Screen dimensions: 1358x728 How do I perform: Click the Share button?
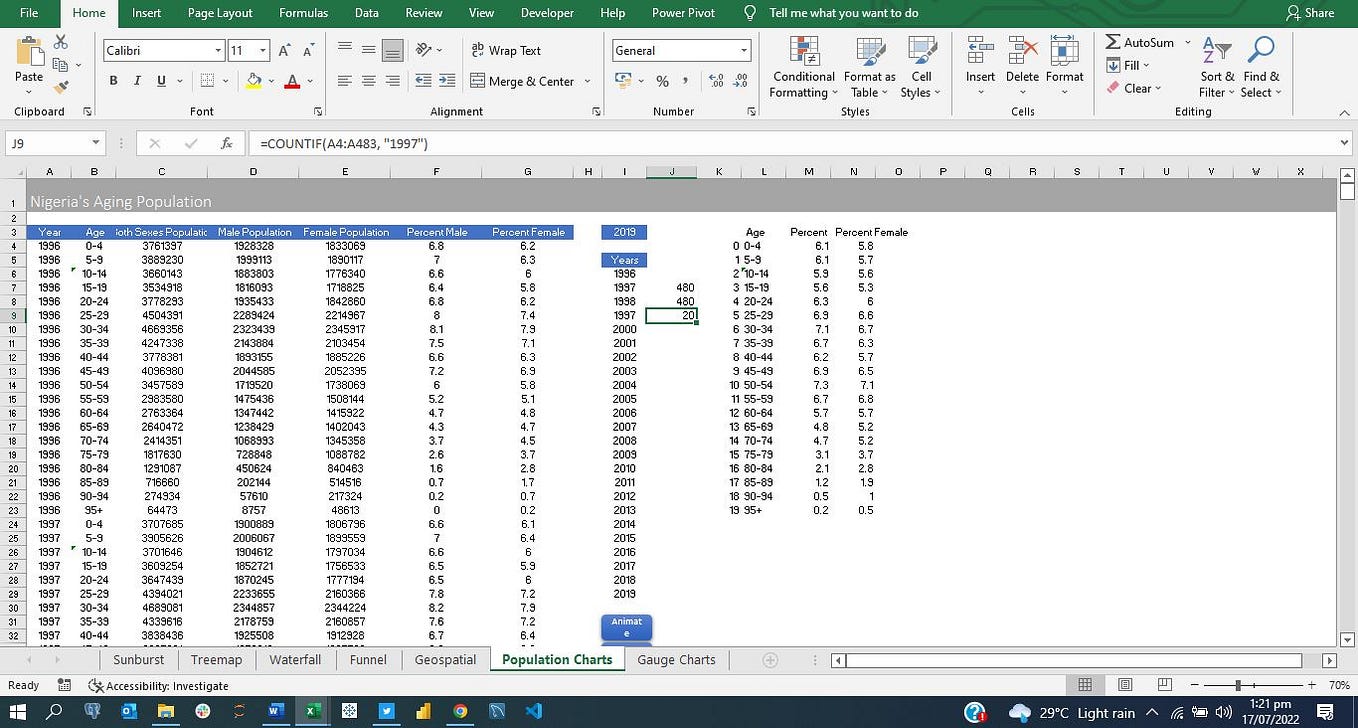1310,13
